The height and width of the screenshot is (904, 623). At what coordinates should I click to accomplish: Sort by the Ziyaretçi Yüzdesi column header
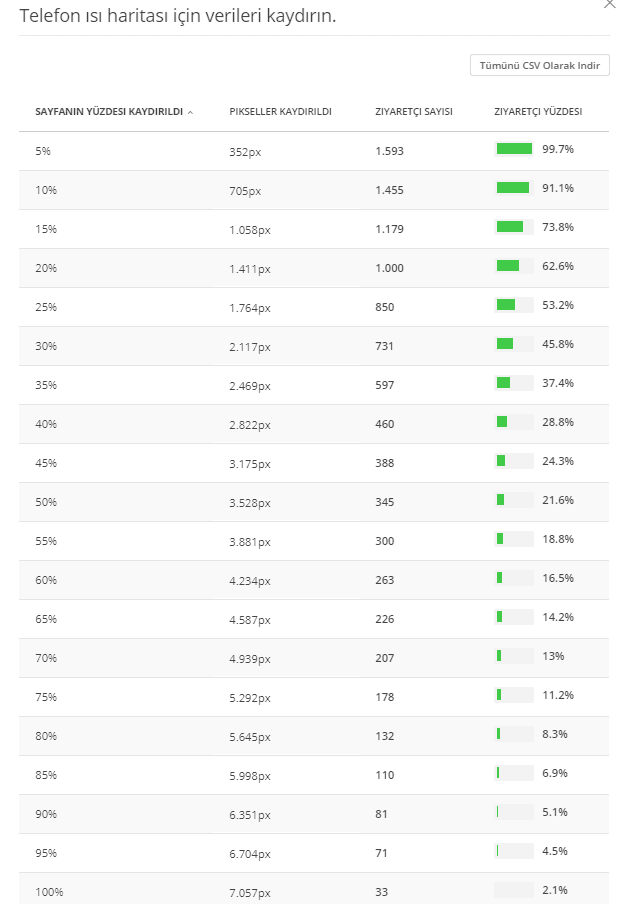tap(538, 111)
